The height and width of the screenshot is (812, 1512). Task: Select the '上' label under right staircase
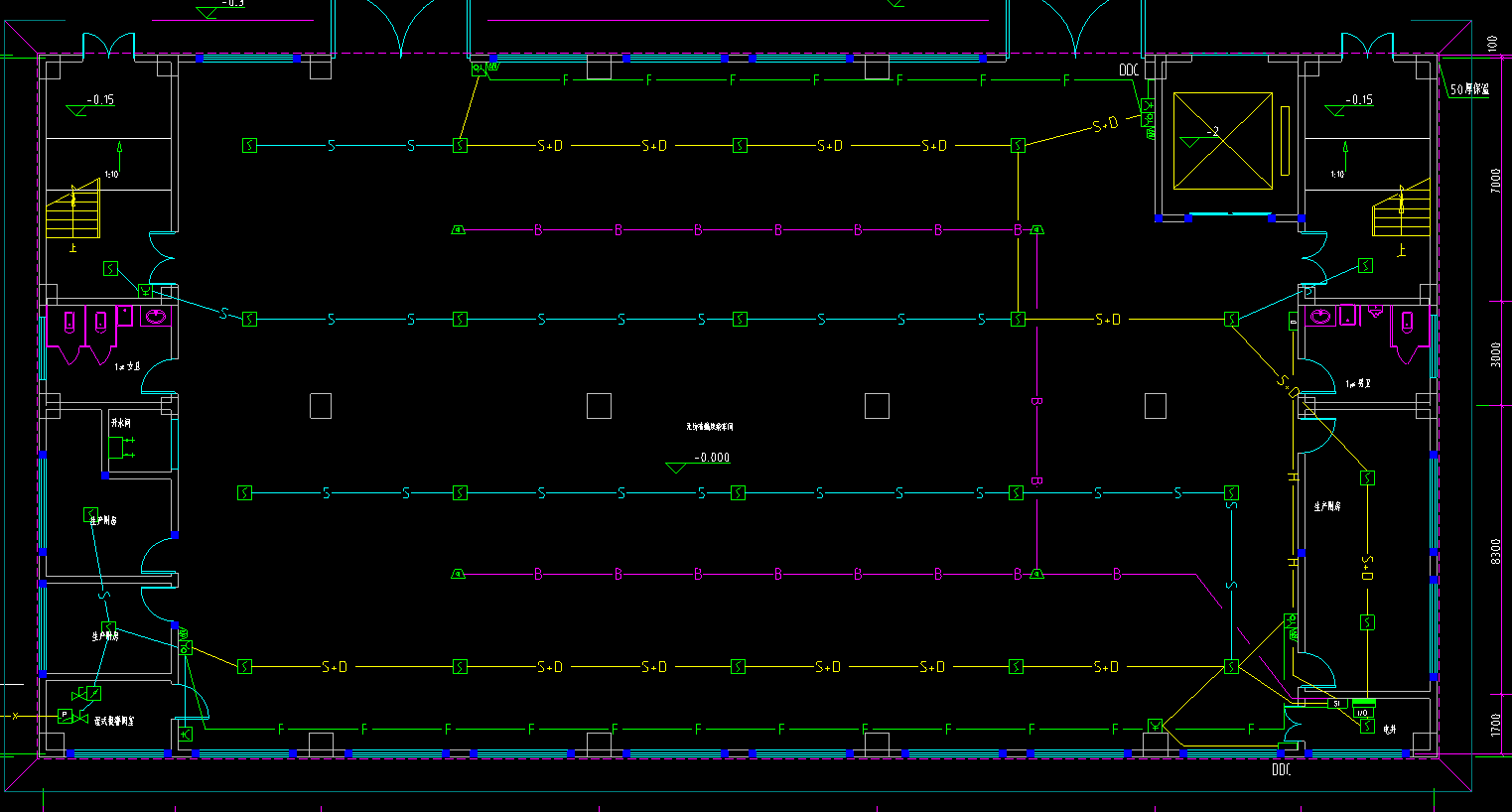point(1401,250)
